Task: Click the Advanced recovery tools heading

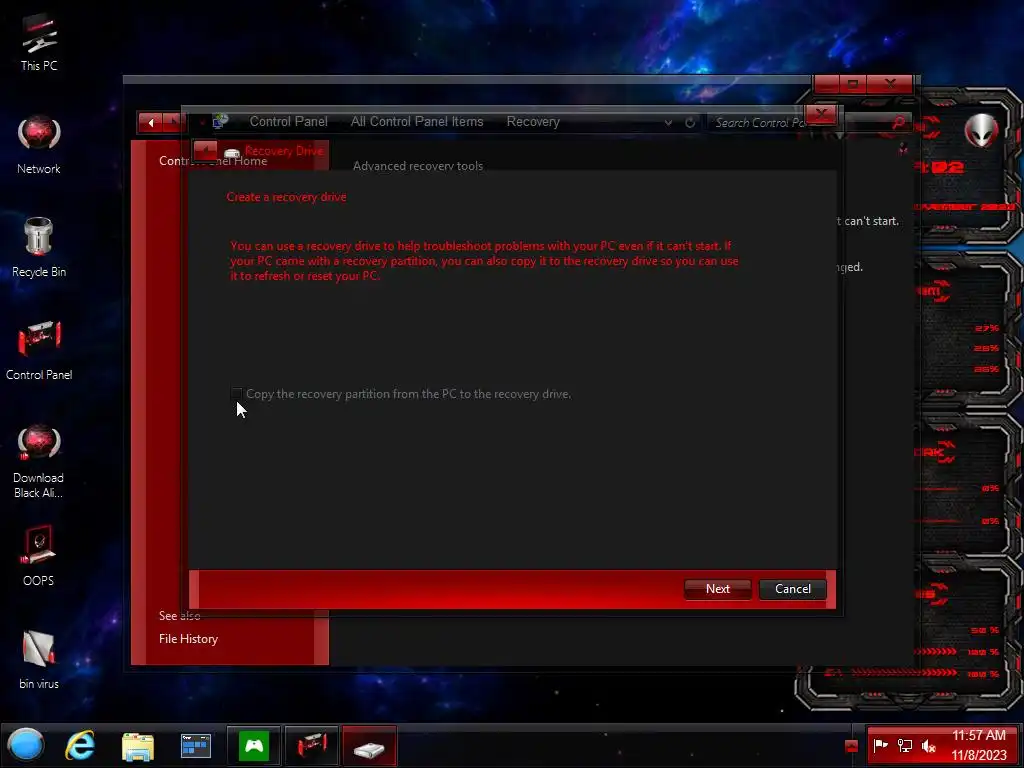Action: 418,166
